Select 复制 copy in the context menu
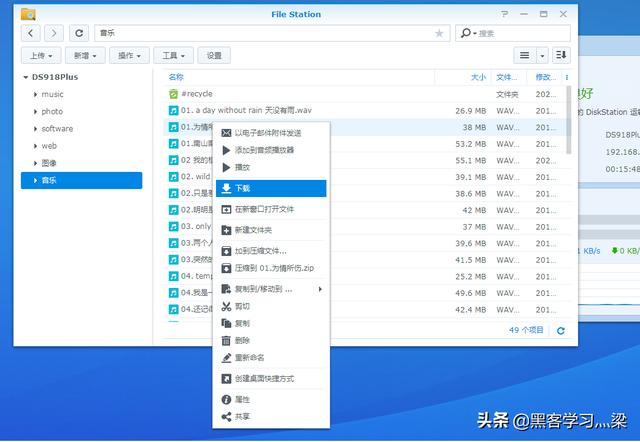The image size is (640, 442). (x=271, y=323)
